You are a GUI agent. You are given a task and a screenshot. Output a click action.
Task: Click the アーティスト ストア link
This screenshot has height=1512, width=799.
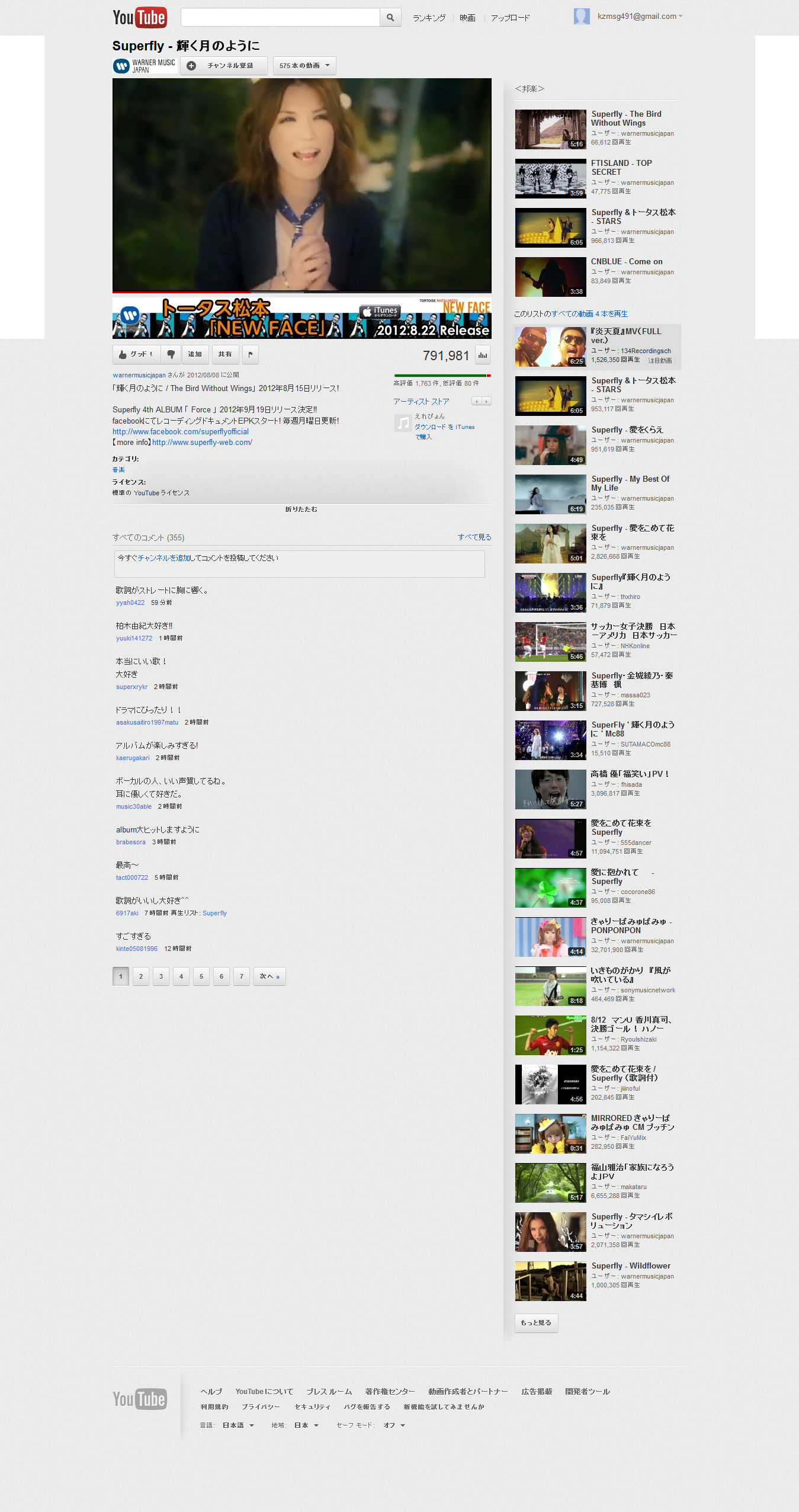pos(422,402)
